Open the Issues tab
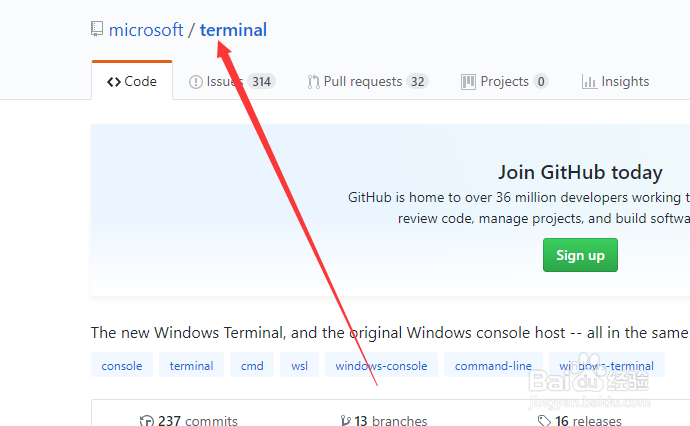Viewport: 690px width, 426px height. click(x=232, y=82)
